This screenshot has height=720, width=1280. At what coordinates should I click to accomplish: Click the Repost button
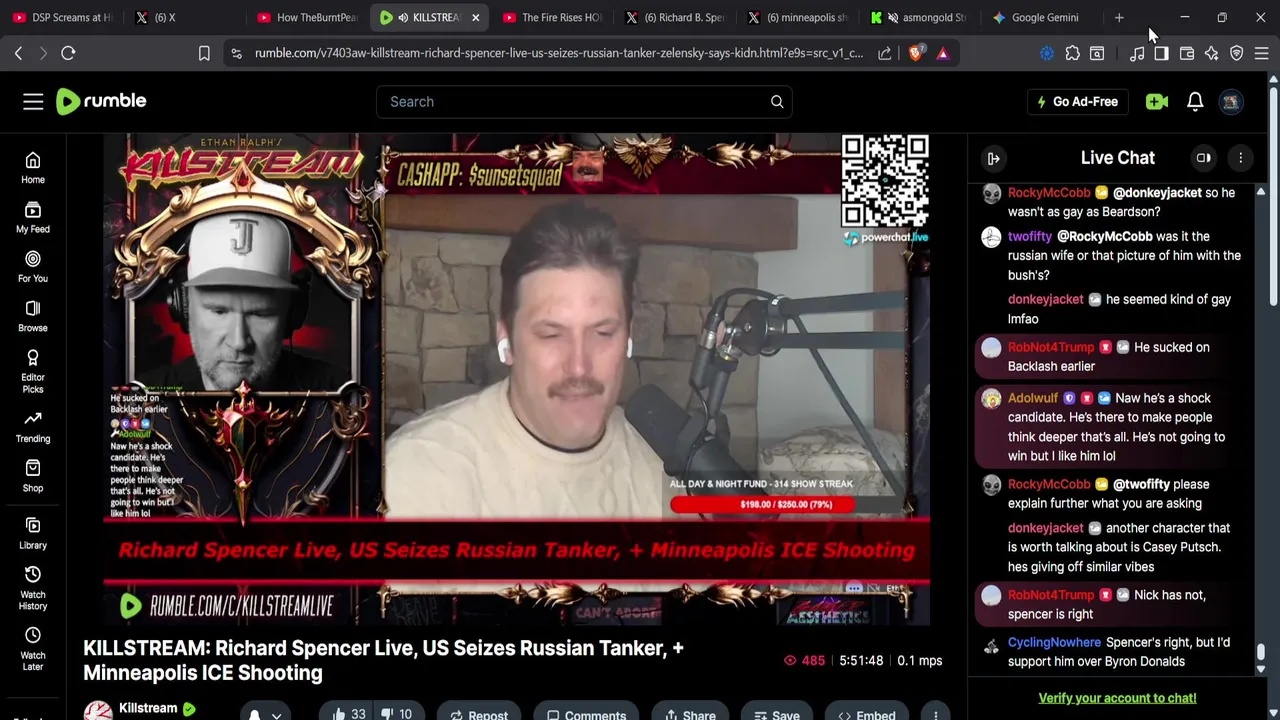click(x=479, y=715)
